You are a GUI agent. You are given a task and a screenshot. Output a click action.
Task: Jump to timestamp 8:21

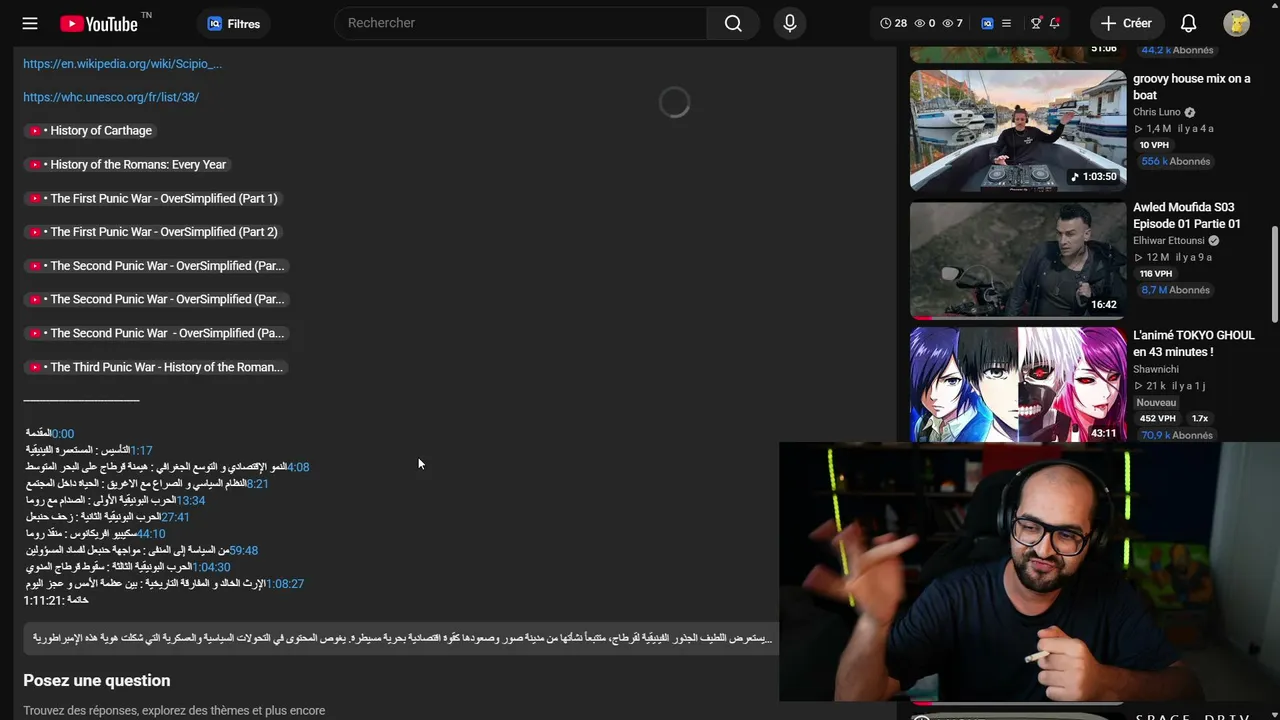coord(258,484)
